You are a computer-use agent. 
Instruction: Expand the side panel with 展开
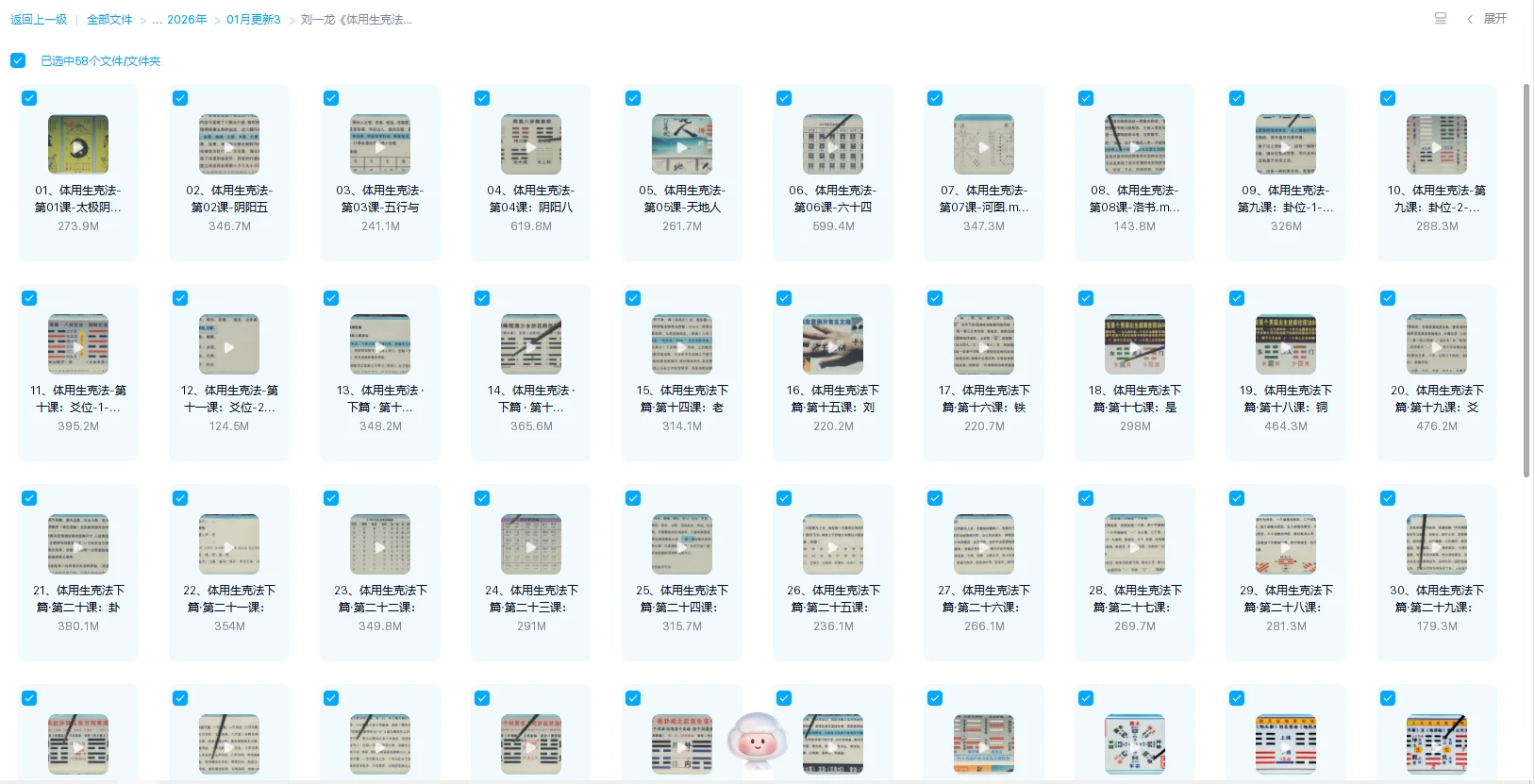pos(1488,19)
